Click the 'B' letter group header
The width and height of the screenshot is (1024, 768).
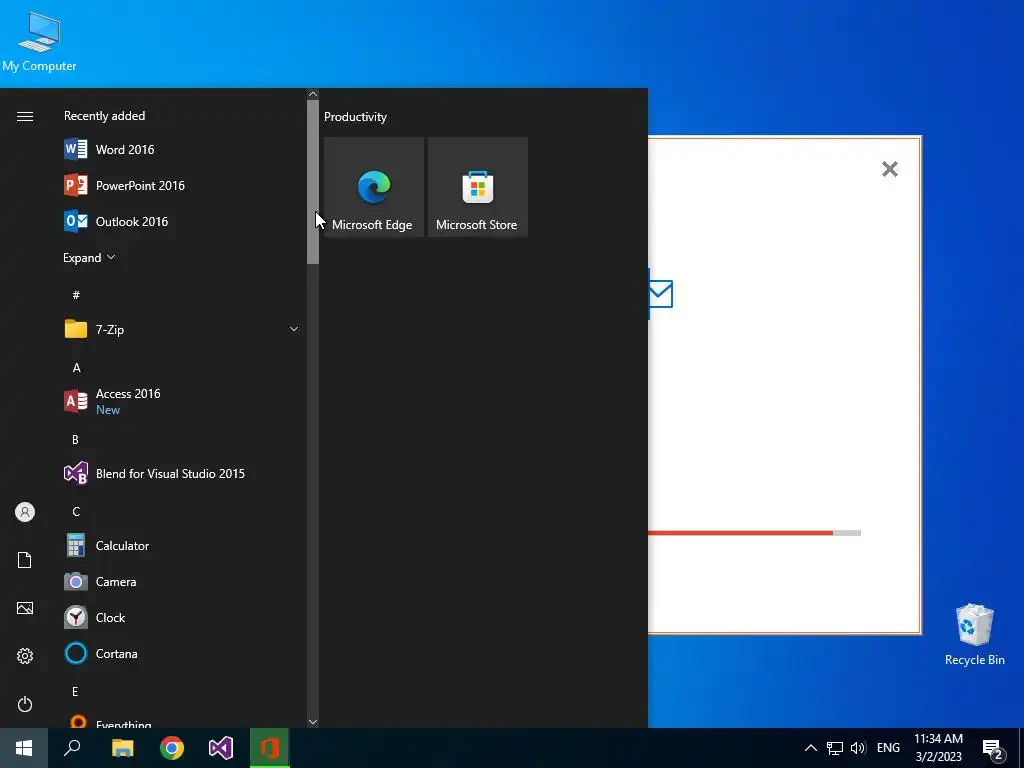click(x=75, y=440)
